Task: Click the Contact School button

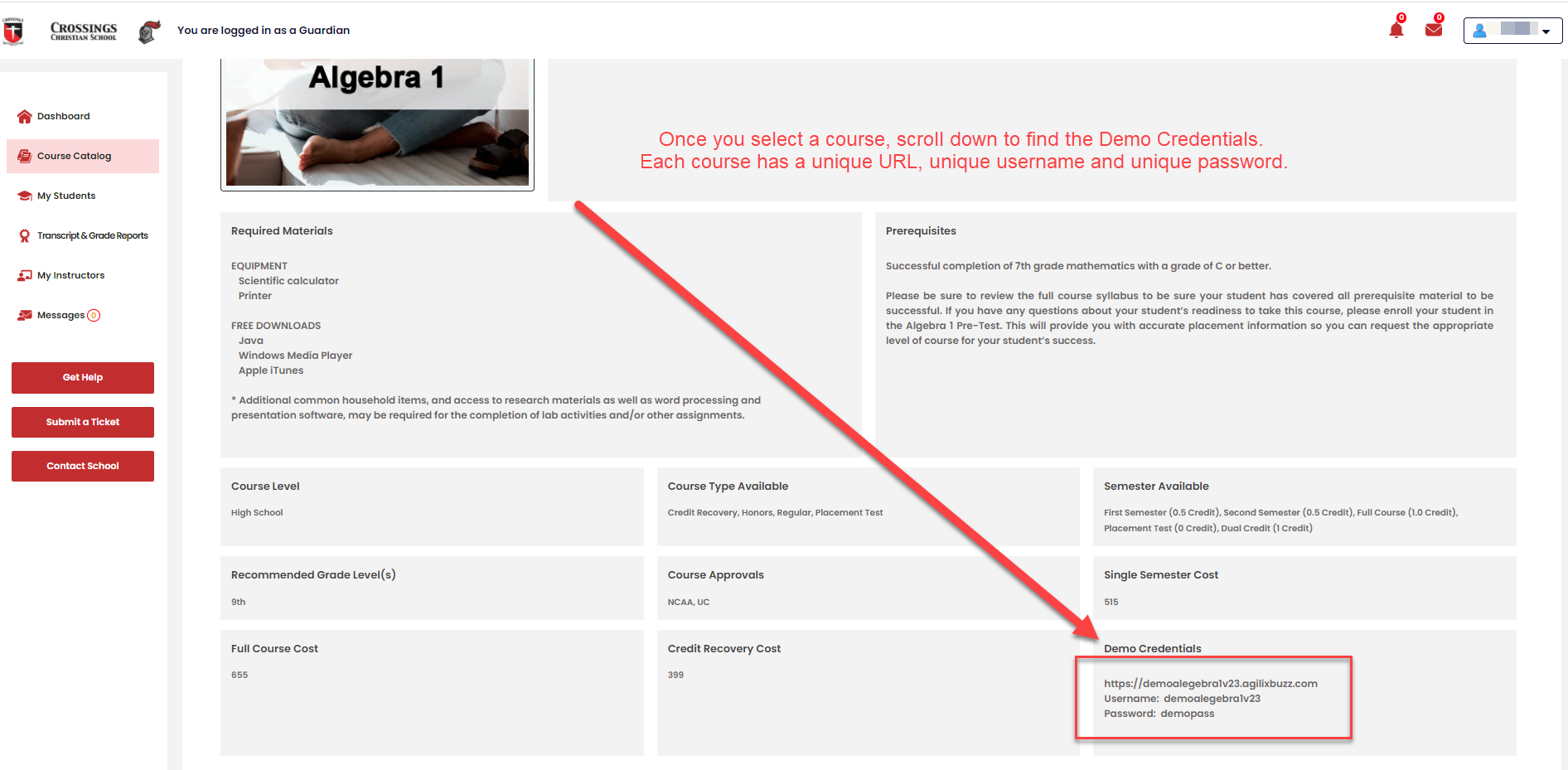Action: tap(83, 466)
